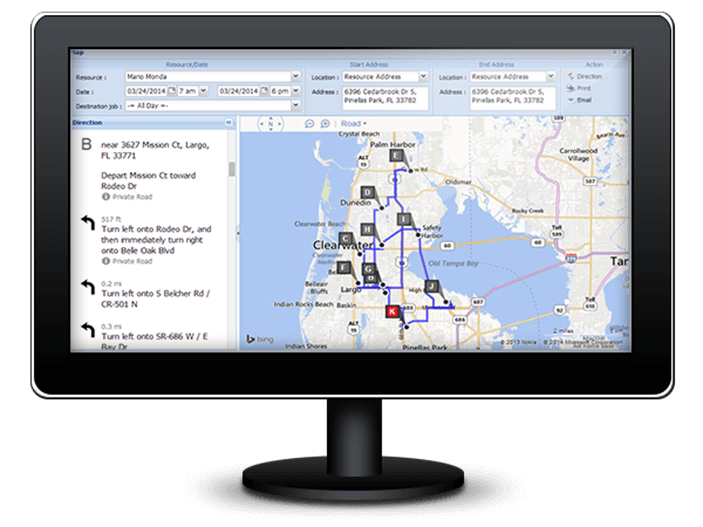Click the panel splitter collapse handle
This screenshot has width=703, height=527.
pyautogui.click(x=238, y=233)
